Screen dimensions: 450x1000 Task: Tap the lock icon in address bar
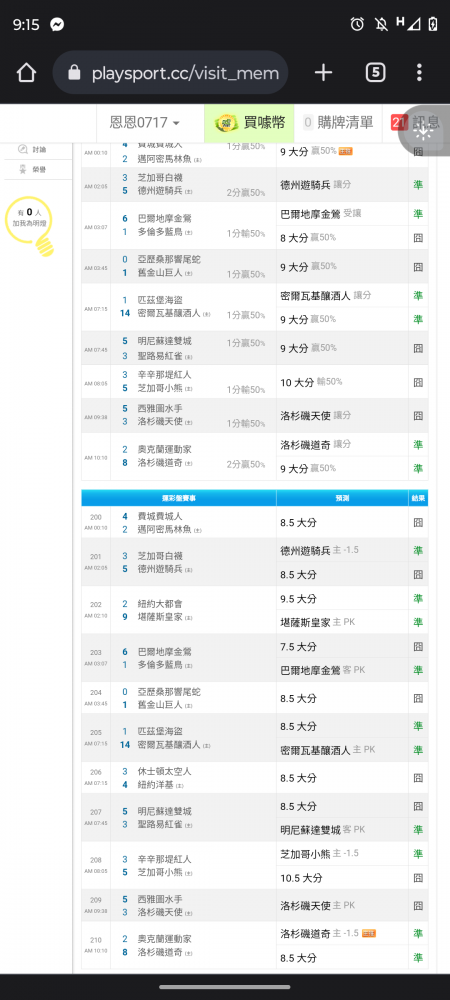tap(75, 73)
